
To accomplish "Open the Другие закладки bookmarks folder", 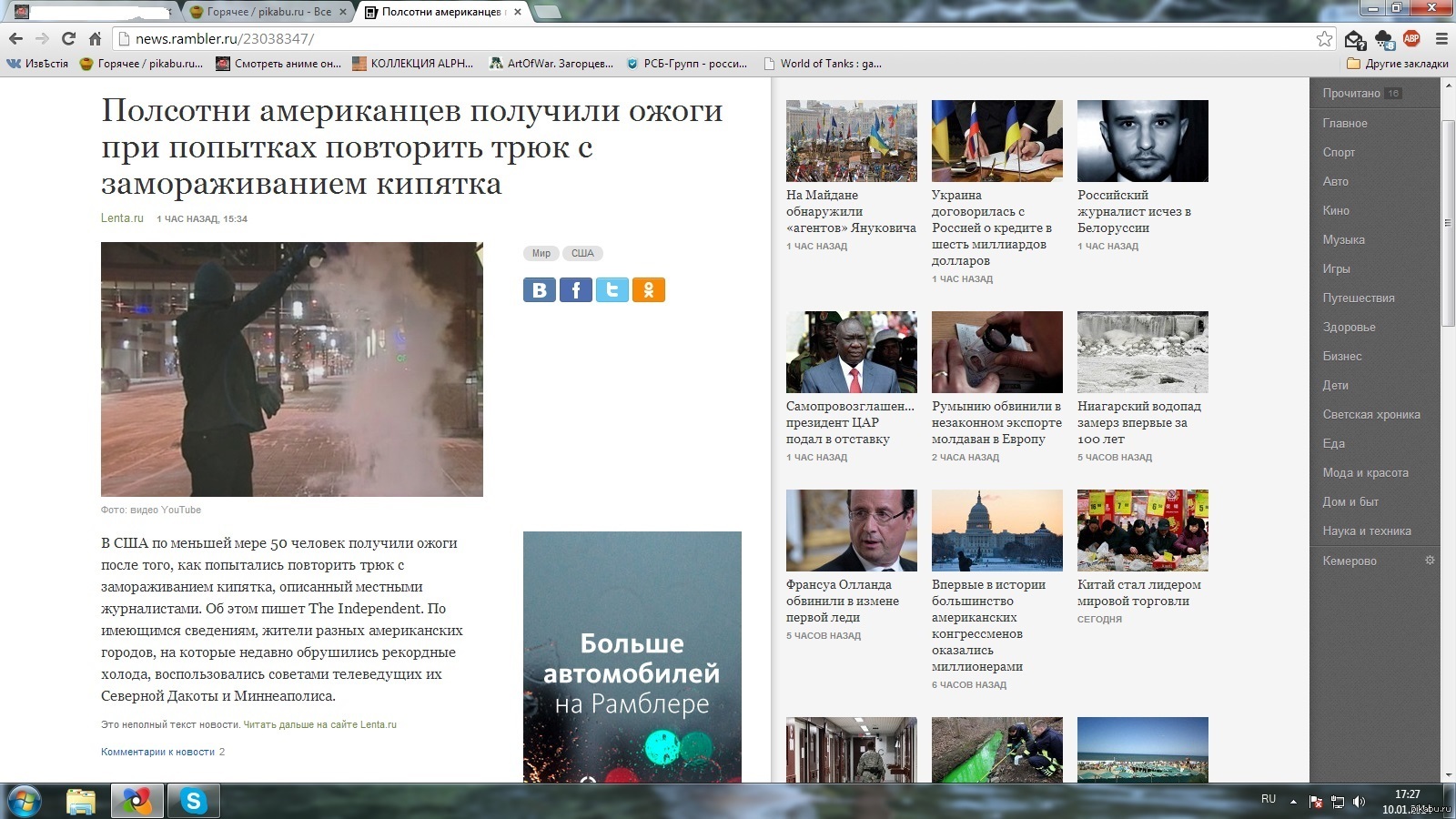I will point(1397,64).
